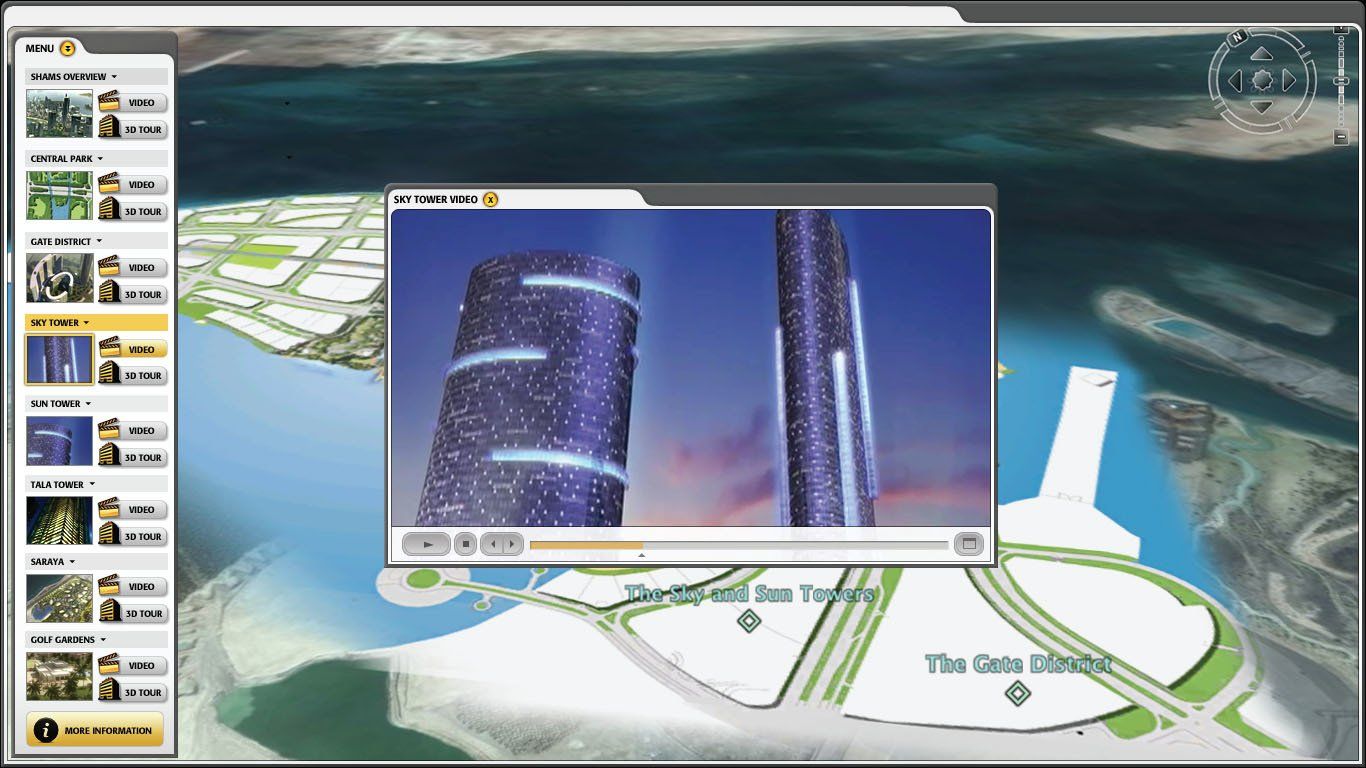Stop the Sky Tower video playback
The width and height of the screenshot is (1366, 768).
(465, 544)
